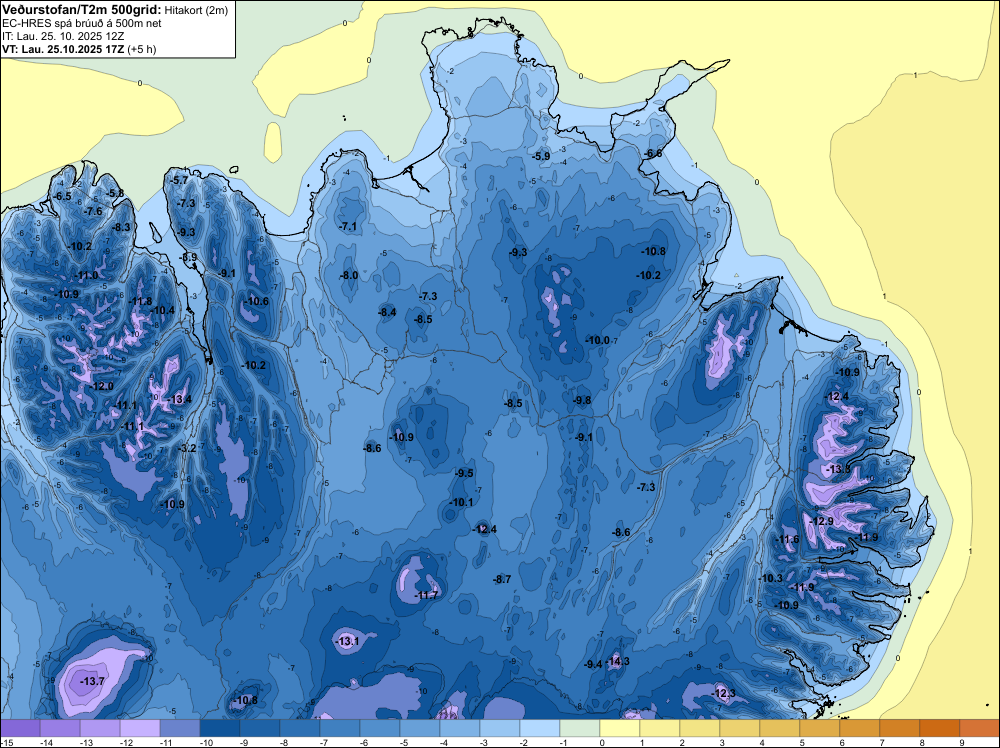Click the -9.5 temperature label
This screenshot has height=748, width=1000.
[x=464, y=473]
